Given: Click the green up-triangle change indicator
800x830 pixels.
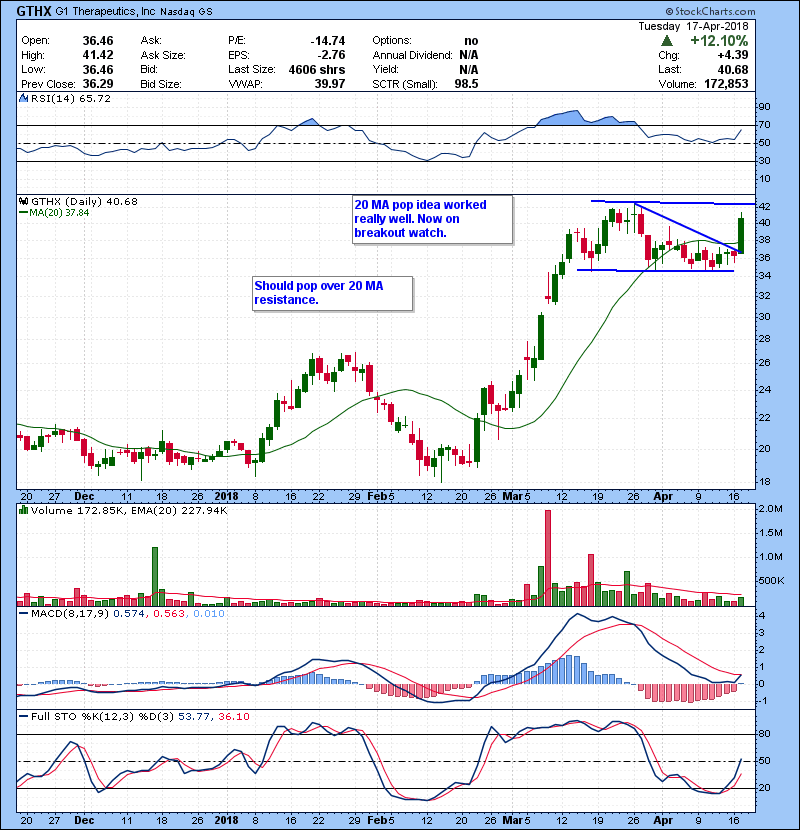Looking at the screenshot, I should point(667,41).
